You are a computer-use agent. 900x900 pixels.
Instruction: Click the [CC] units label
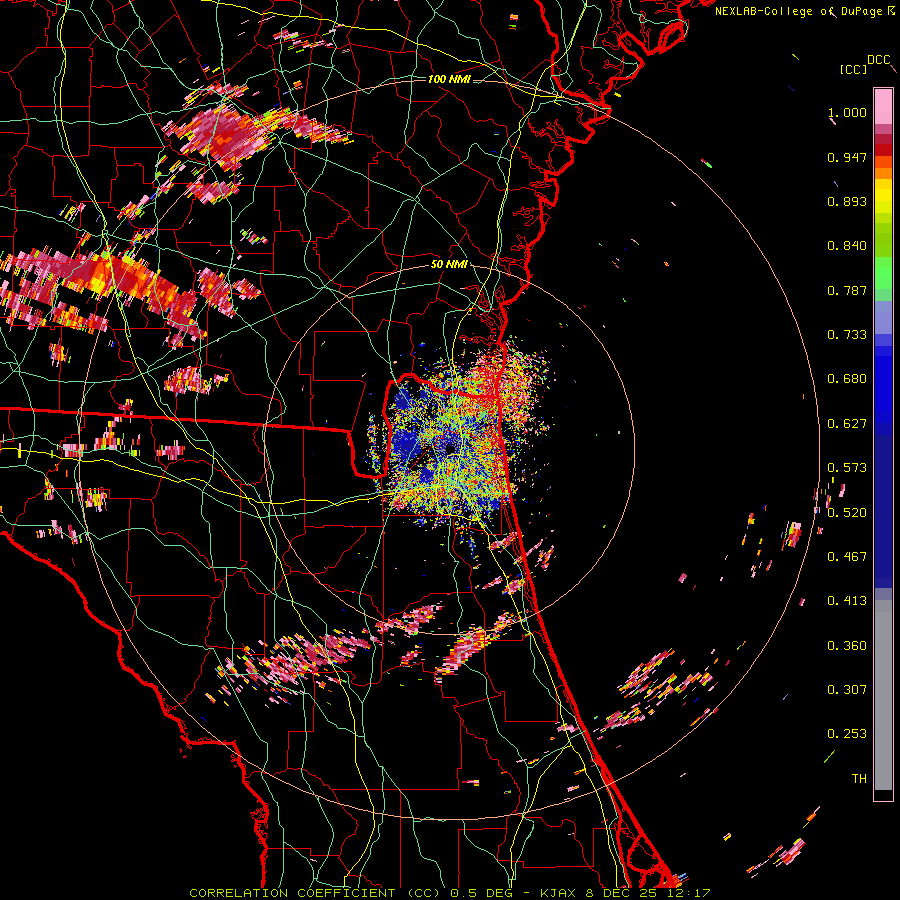coord(853,69)
